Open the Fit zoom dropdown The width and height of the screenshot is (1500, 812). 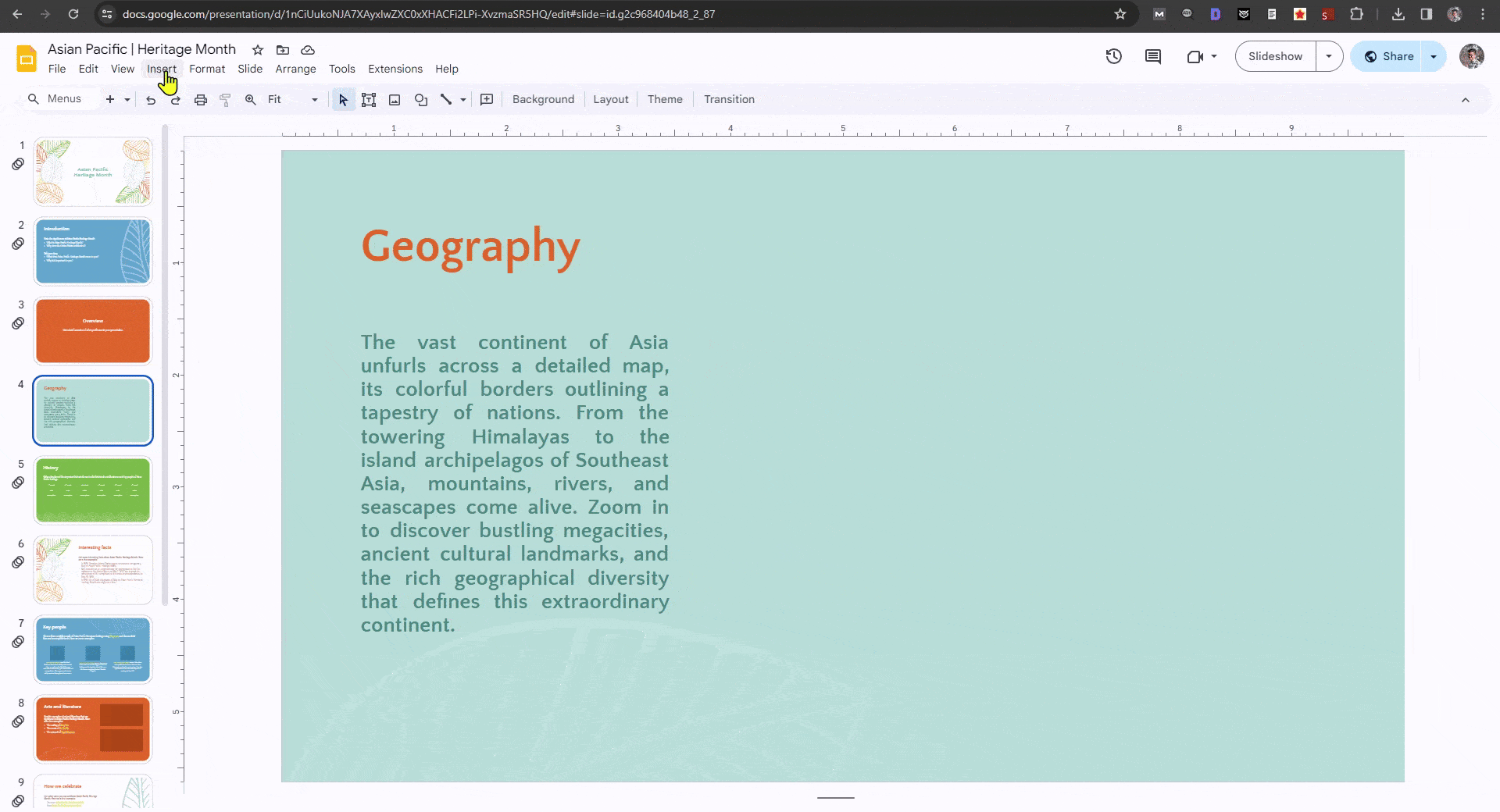pyautogui.click(x=315, y=99)
